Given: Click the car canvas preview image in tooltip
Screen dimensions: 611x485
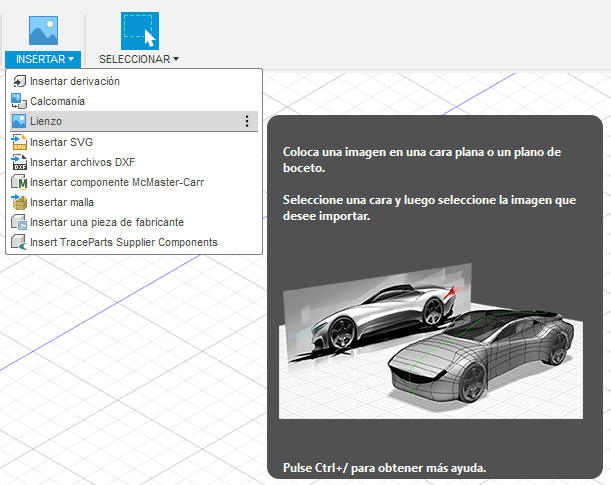Looking at the screenshot, I should point(431,341).
